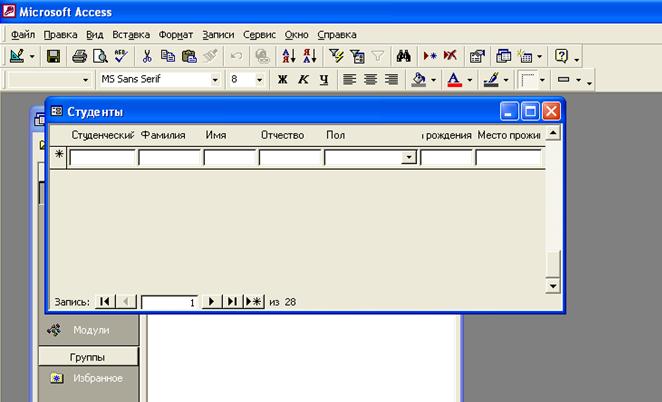Click Filter by Form icon
662x402 pixels.
point(357,56)
